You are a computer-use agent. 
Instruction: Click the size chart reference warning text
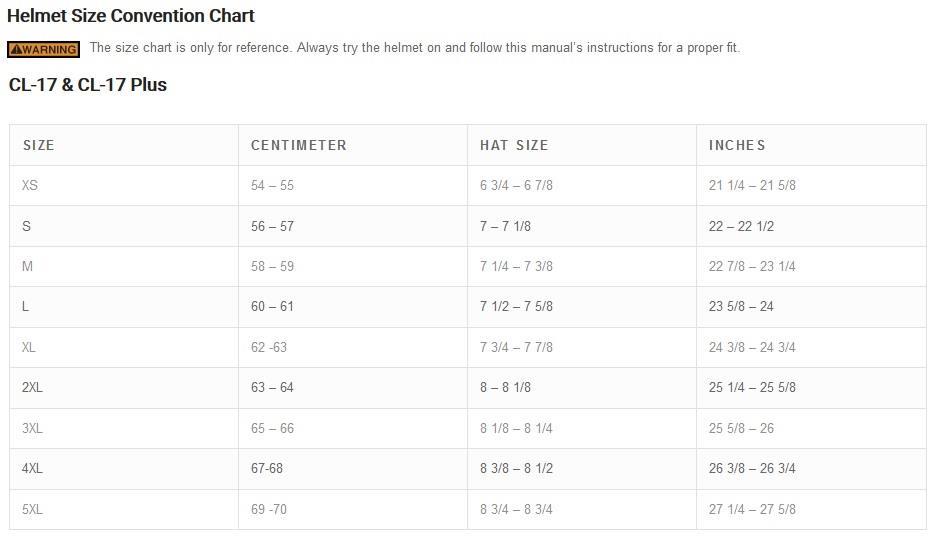(414, 48)
